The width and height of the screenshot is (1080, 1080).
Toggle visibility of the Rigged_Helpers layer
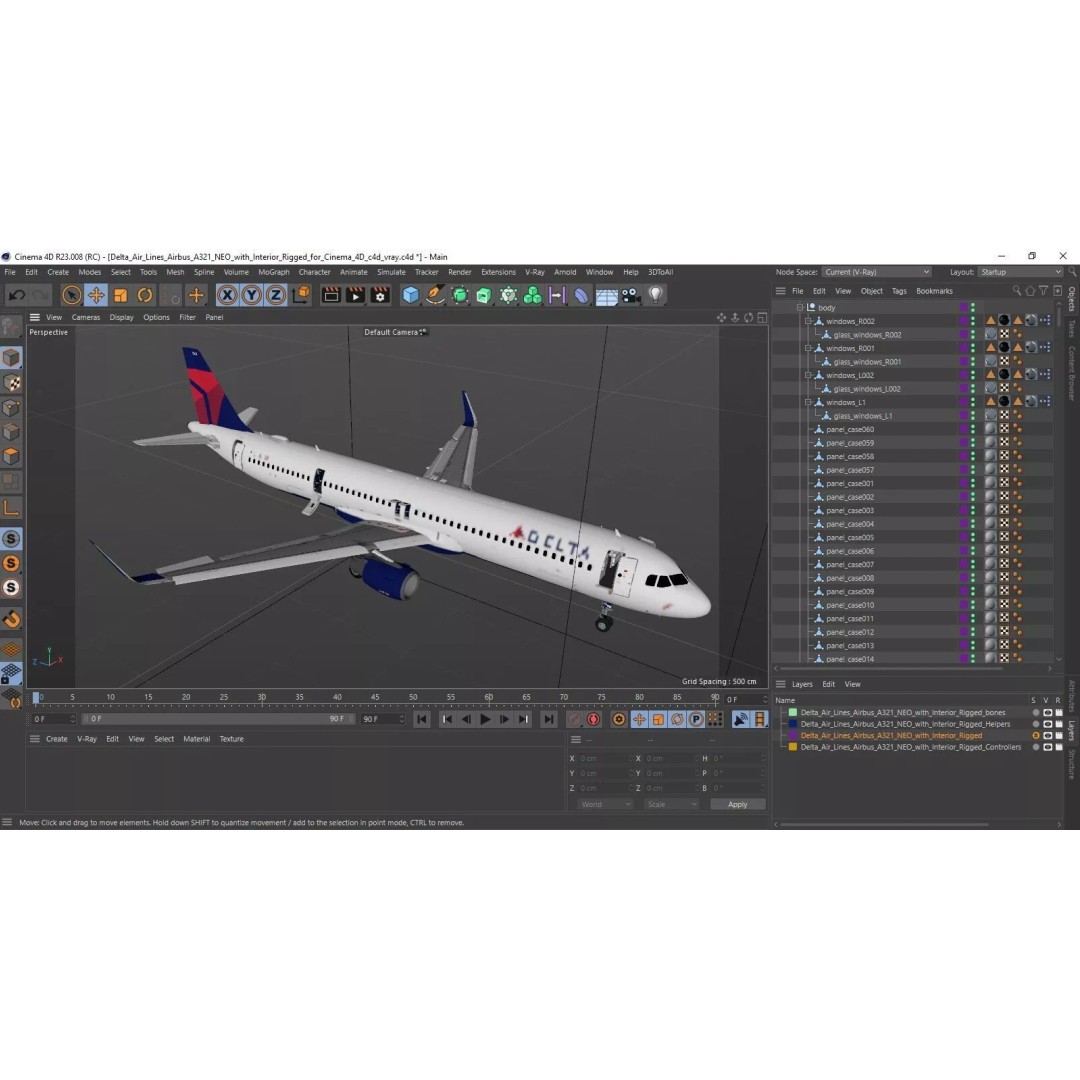point(1047,725)
